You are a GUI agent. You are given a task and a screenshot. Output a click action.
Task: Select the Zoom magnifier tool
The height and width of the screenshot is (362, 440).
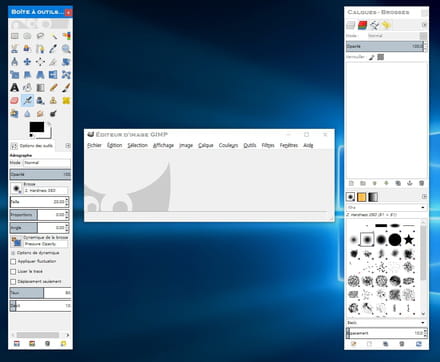tap(66, 49)
